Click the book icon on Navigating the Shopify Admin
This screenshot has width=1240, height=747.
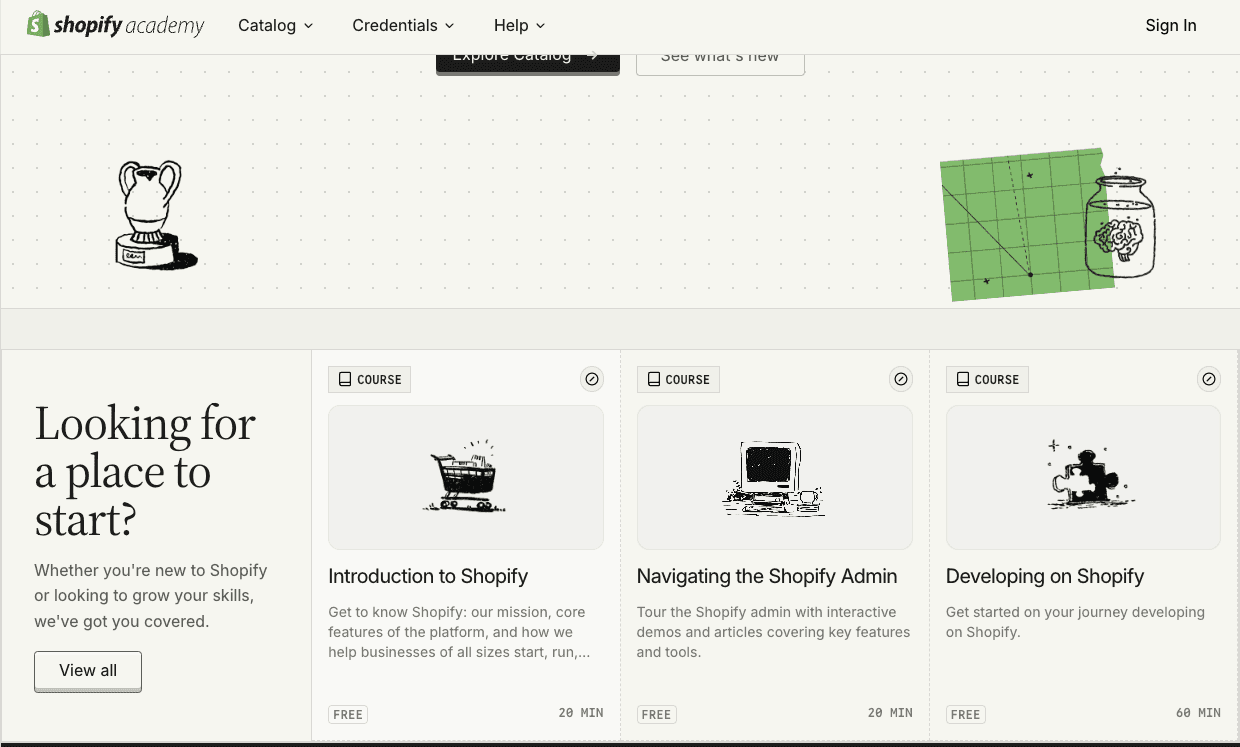click(653, 380)
